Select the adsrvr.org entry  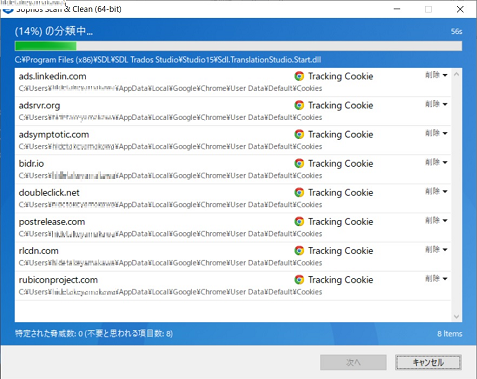[233, 111]
